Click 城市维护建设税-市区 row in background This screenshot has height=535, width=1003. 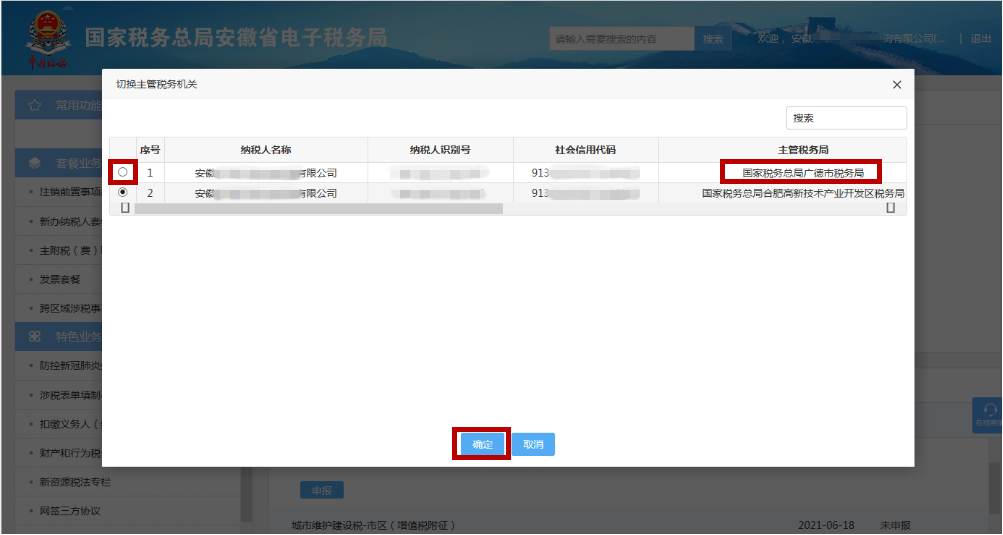[x=373, y=525]
